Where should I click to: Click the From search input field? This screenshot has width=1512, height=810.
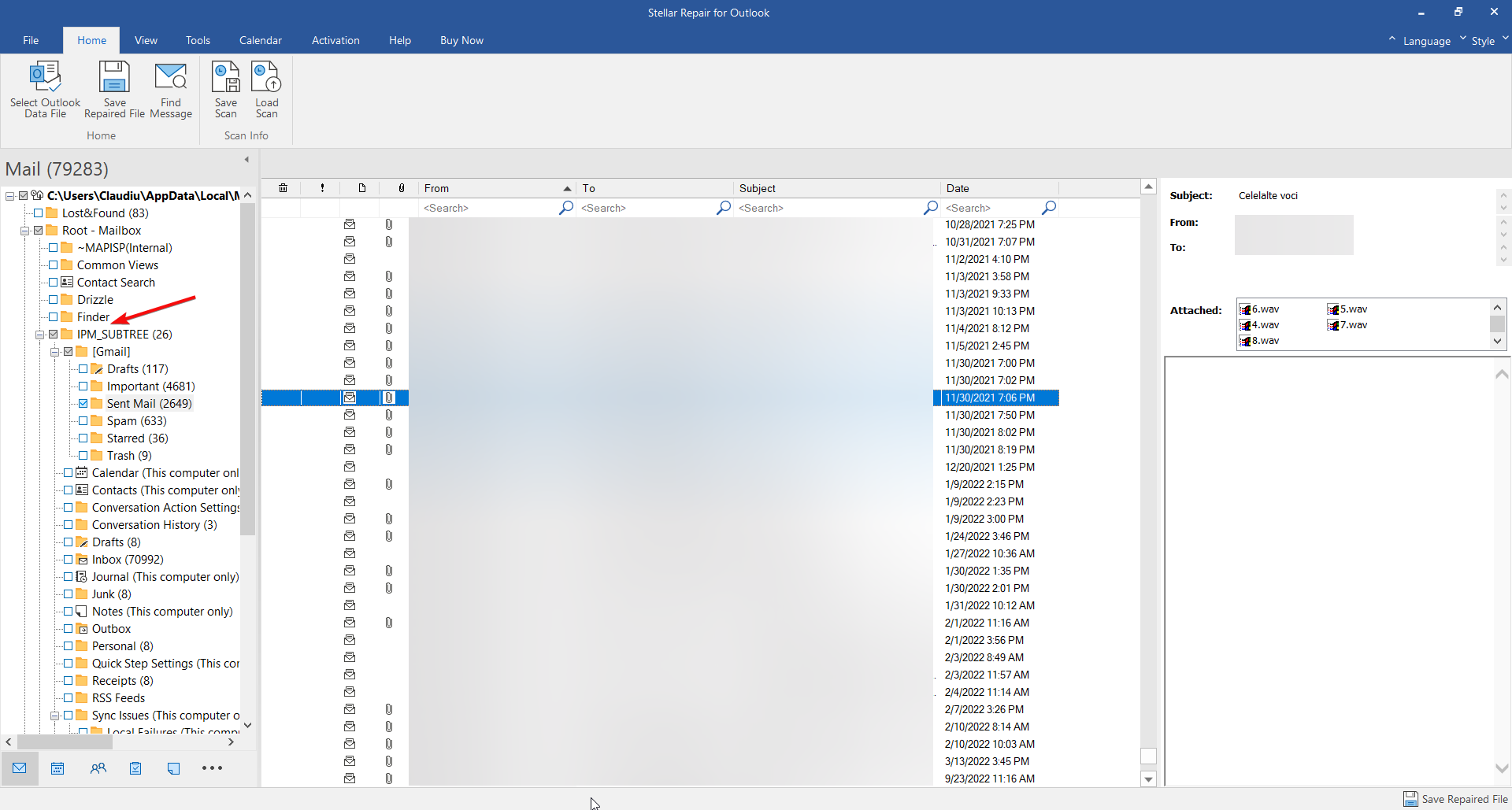[488, 208]
